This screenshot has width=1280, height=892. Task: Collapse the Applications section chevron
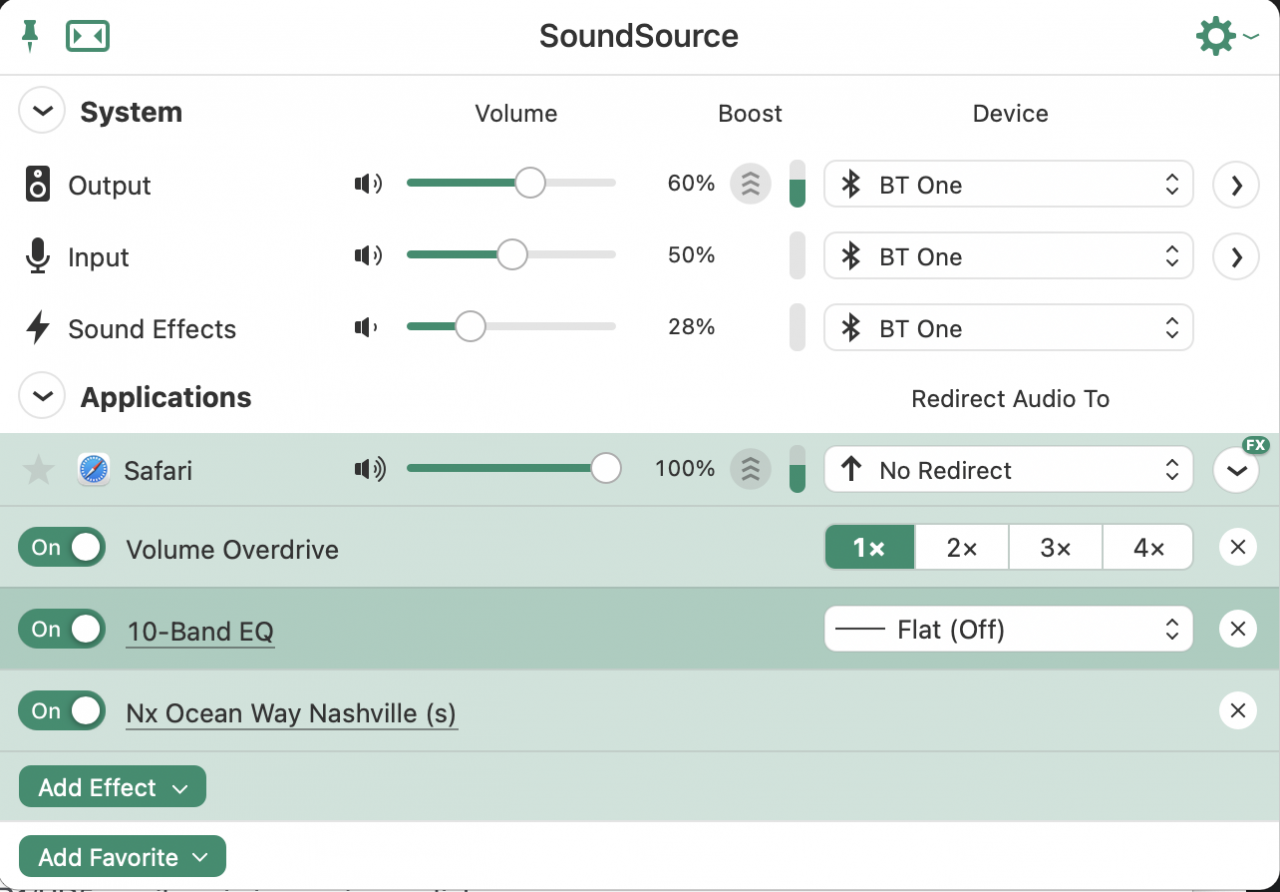(42, 397)
